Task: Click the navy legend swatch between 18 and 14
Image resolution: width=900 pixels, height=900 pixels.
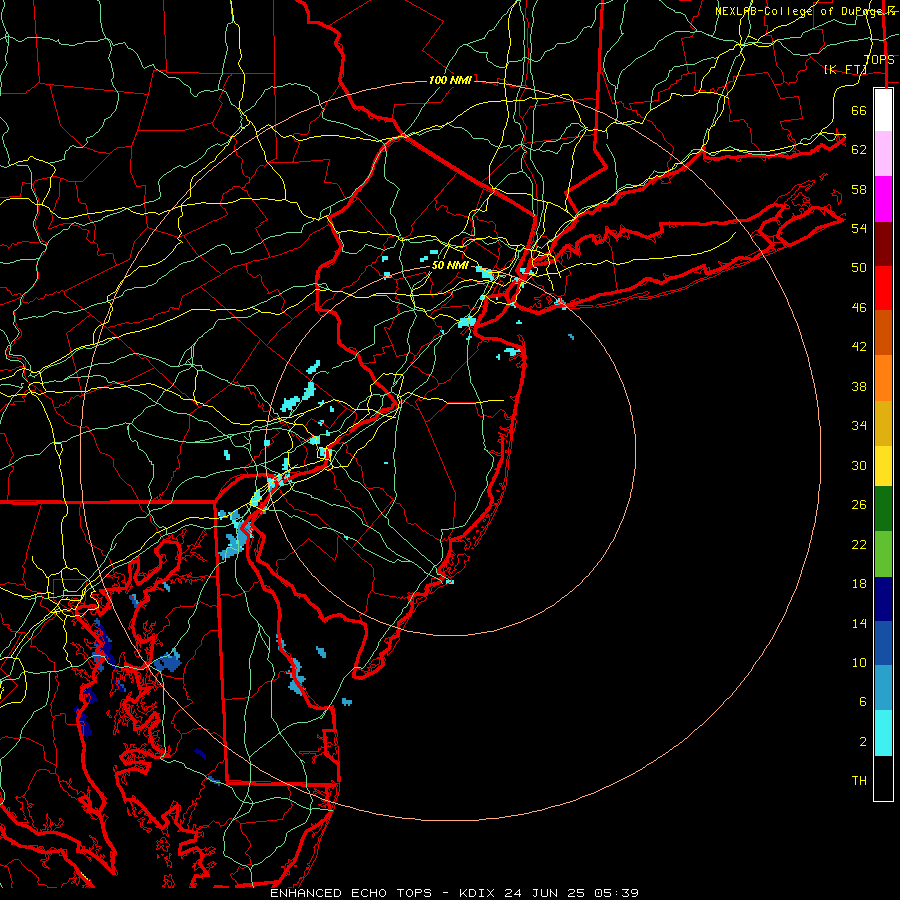Action: [883, 599]
